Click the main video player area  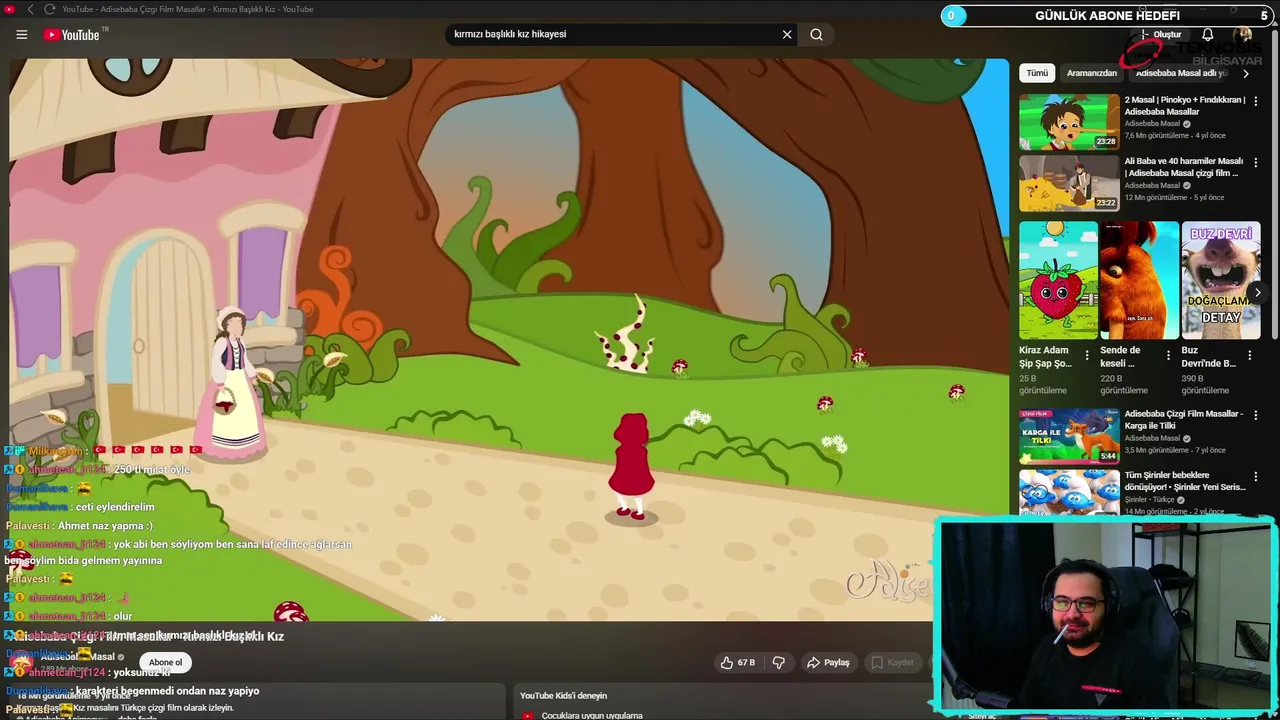[x=509, y=340]
